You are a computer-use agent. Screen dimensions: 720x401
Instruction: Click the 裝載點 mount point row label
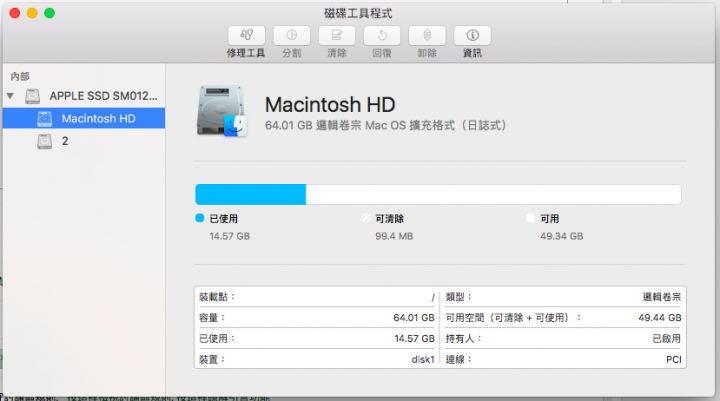point(217,297)
